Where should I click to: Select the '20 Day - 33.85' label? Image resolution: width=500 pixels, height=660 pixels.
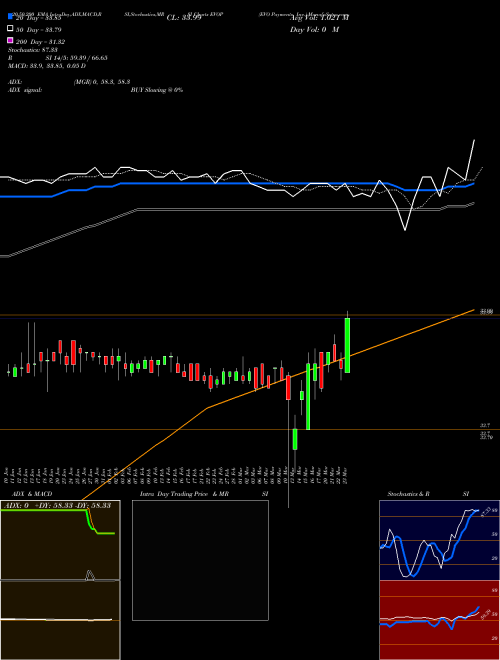point(39,18)
